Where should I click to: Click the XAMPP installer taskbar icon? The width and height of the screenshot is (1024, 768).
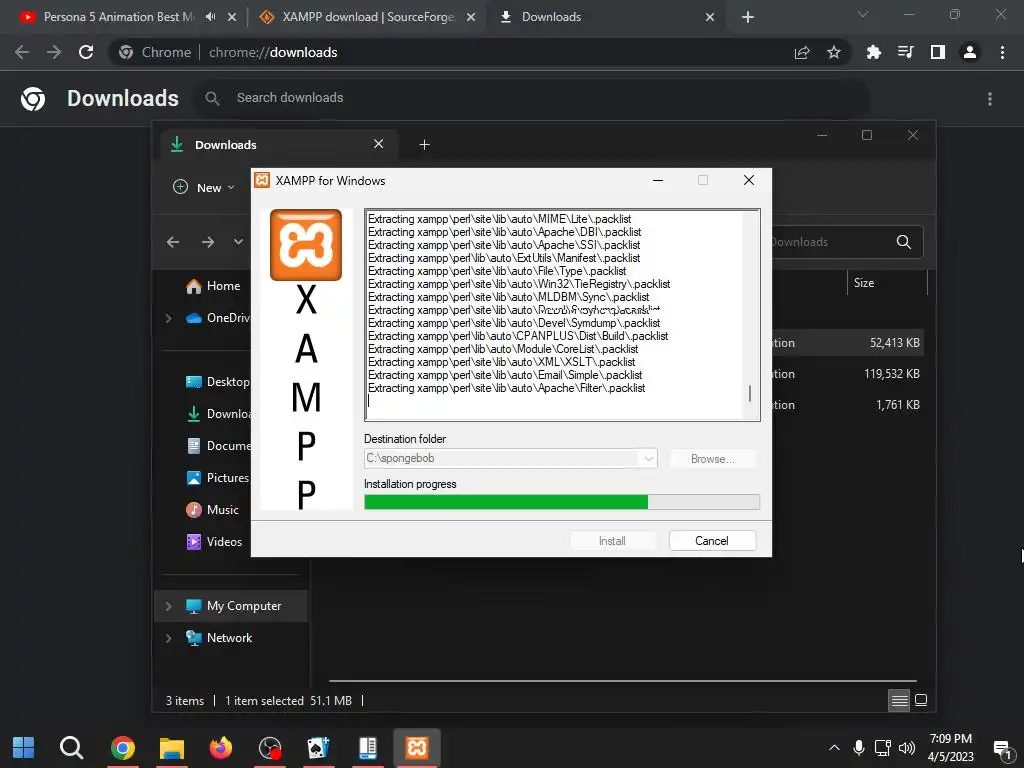(x=417, y=748)
